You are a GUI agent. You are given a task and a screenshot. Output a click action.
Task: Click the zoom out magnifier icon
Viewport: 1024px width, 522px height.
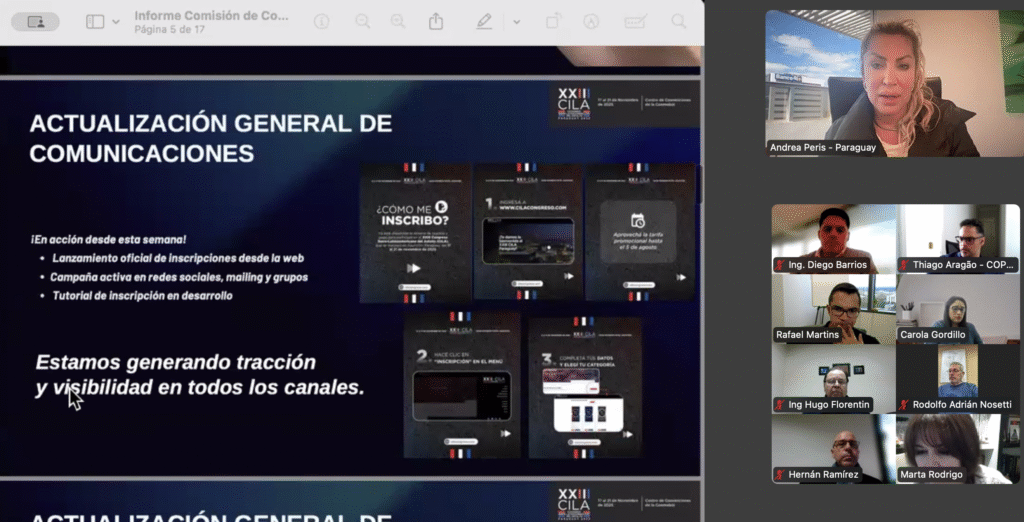point(363,21)
